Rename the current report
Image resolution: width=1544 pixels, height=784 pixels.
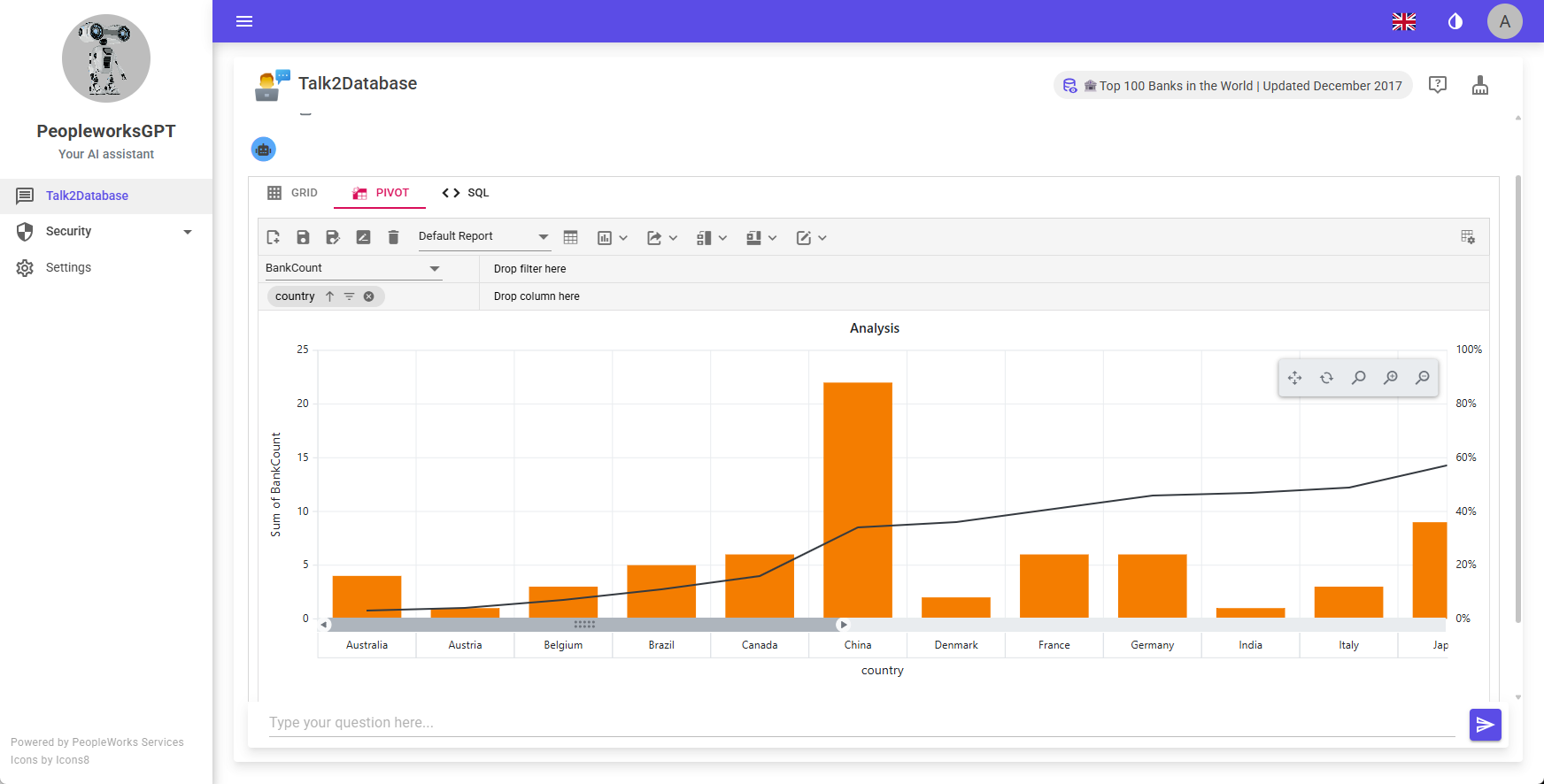click(363, 237)
